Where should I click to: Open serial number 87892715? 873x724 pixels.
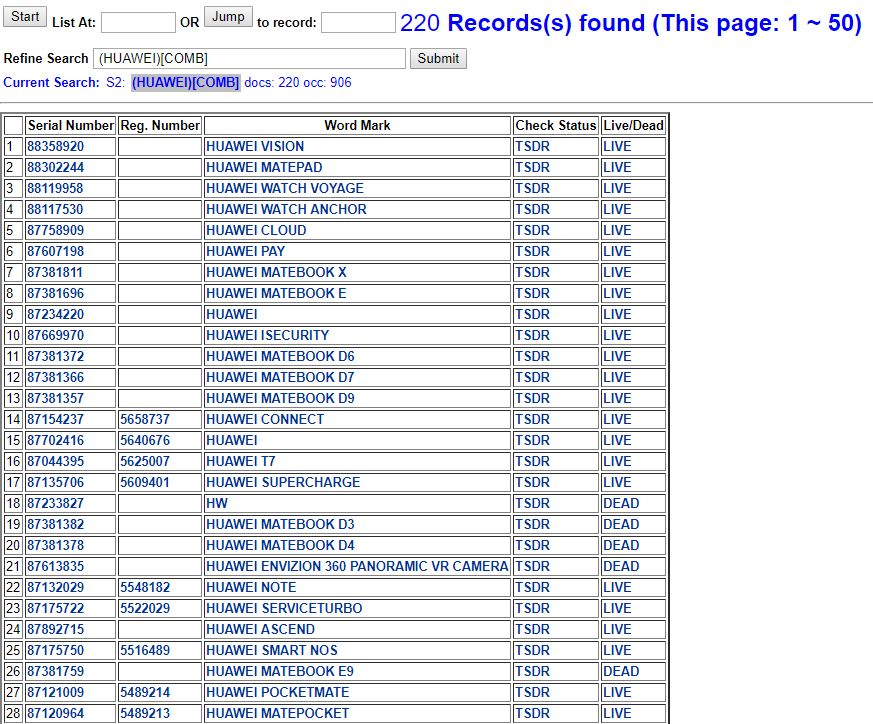tap(55, 629)
